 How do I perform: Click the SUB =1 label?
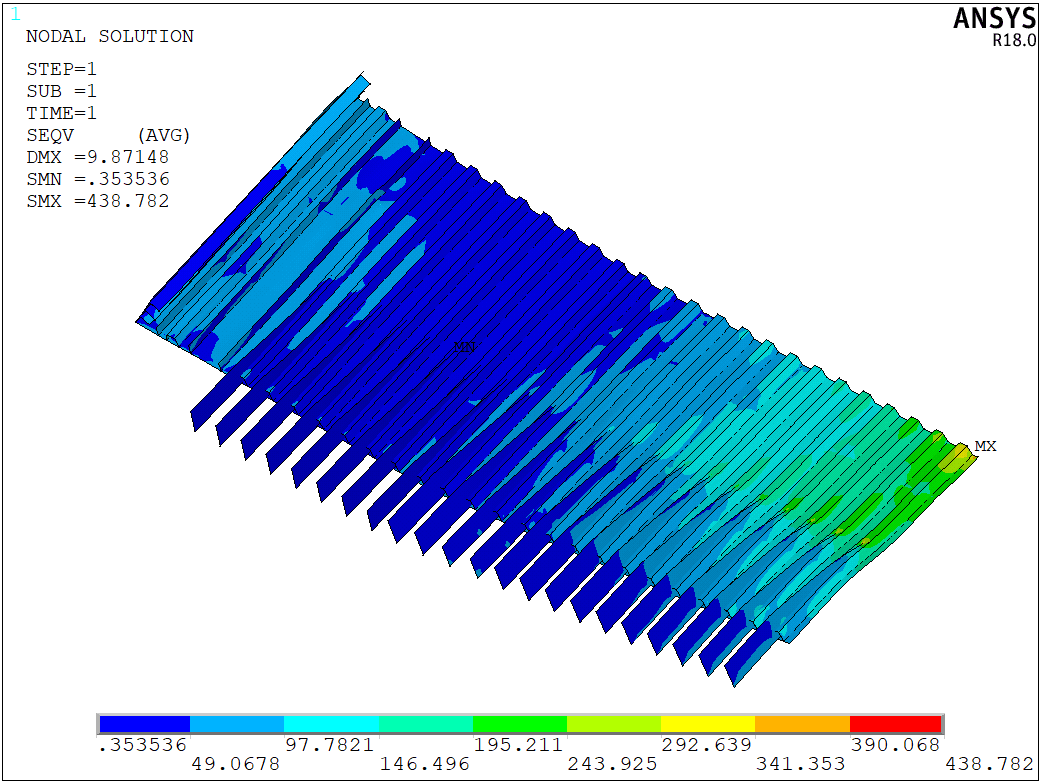pos(61,91)
